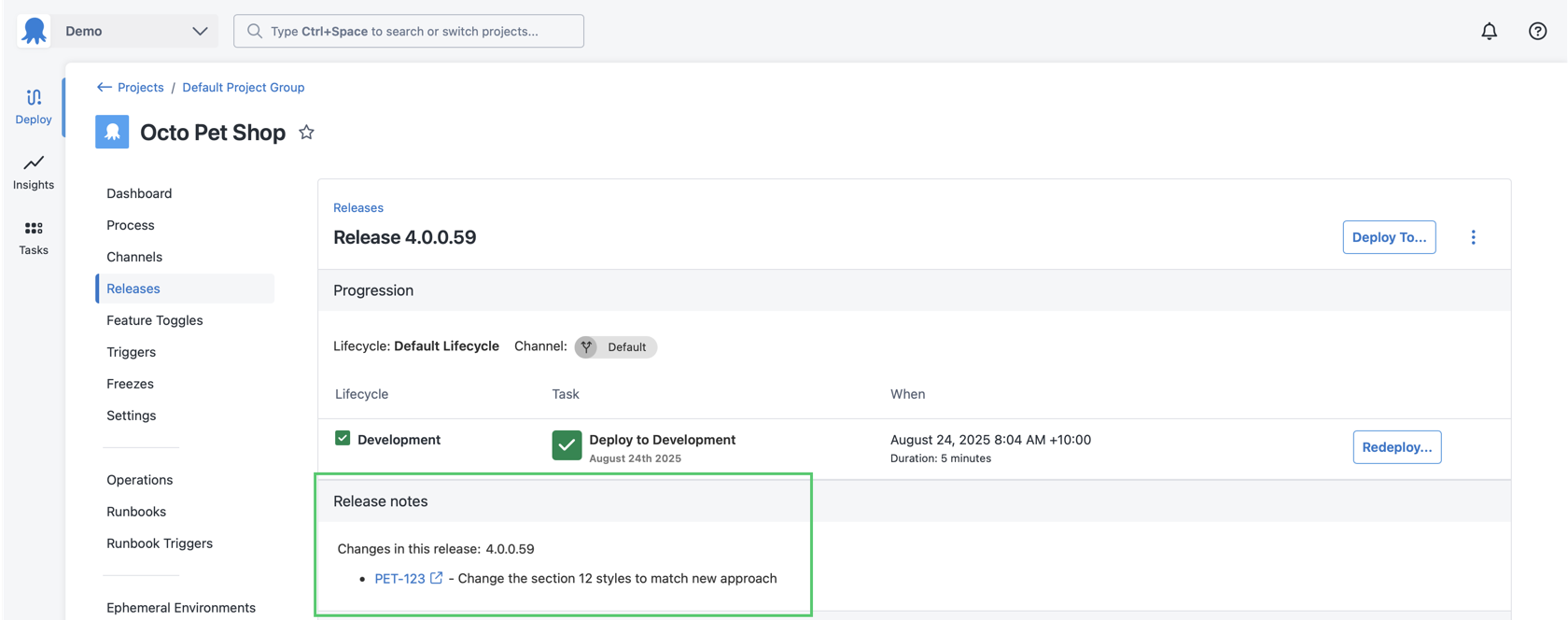Click the Default channel chip
The height and width of the screenshot is (620, 1568).
click(616, 346)
